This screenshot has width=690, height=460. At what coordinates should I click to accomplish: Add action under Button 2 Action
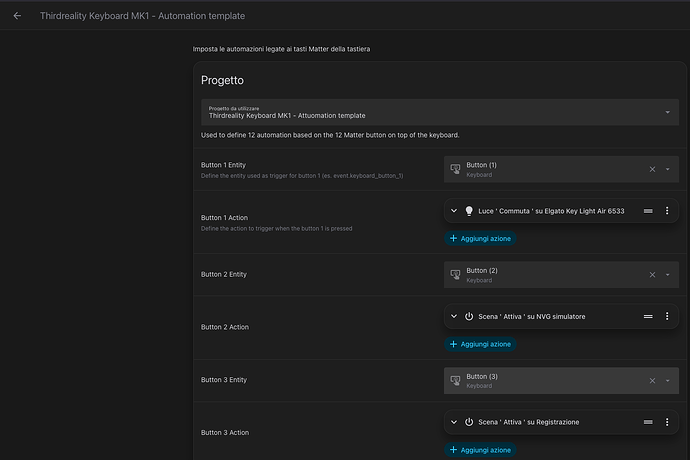[481, 344]
